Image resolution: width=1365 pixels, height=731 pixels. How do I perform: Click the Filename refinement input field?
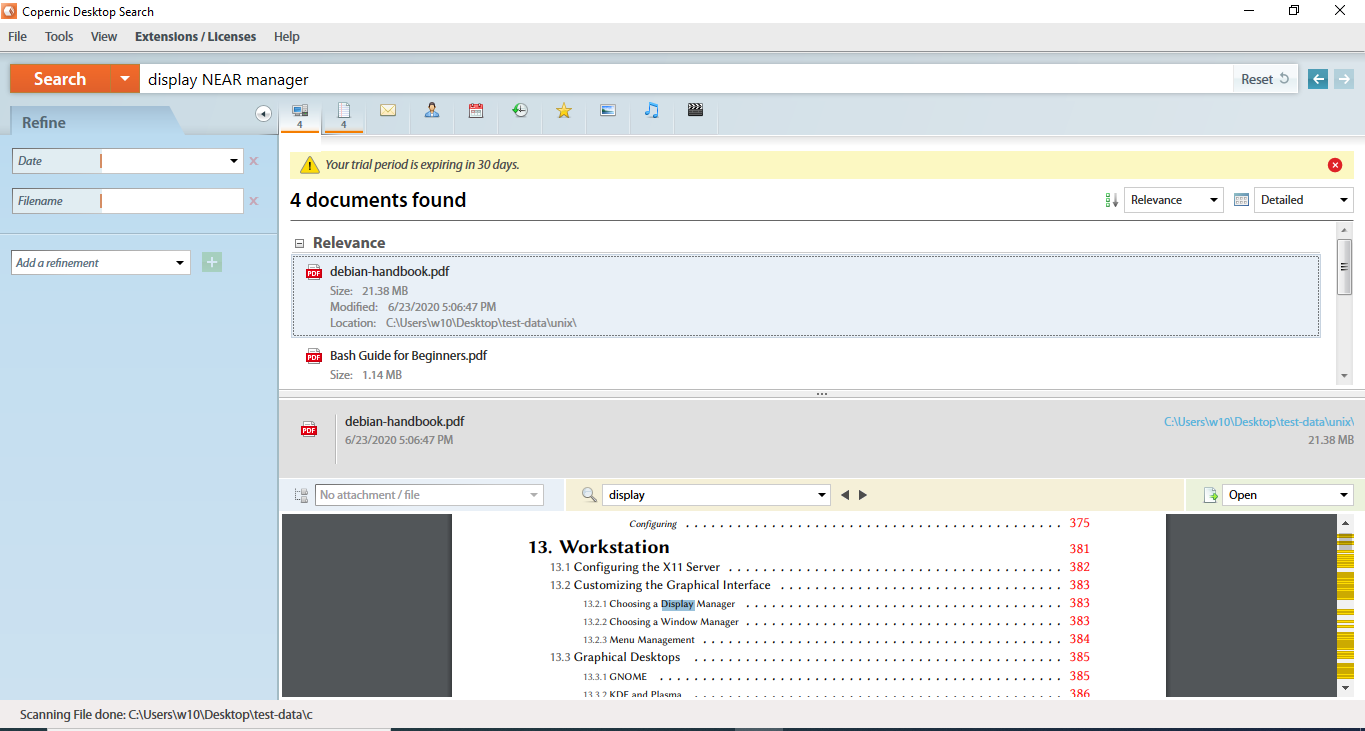click(171, 201)
